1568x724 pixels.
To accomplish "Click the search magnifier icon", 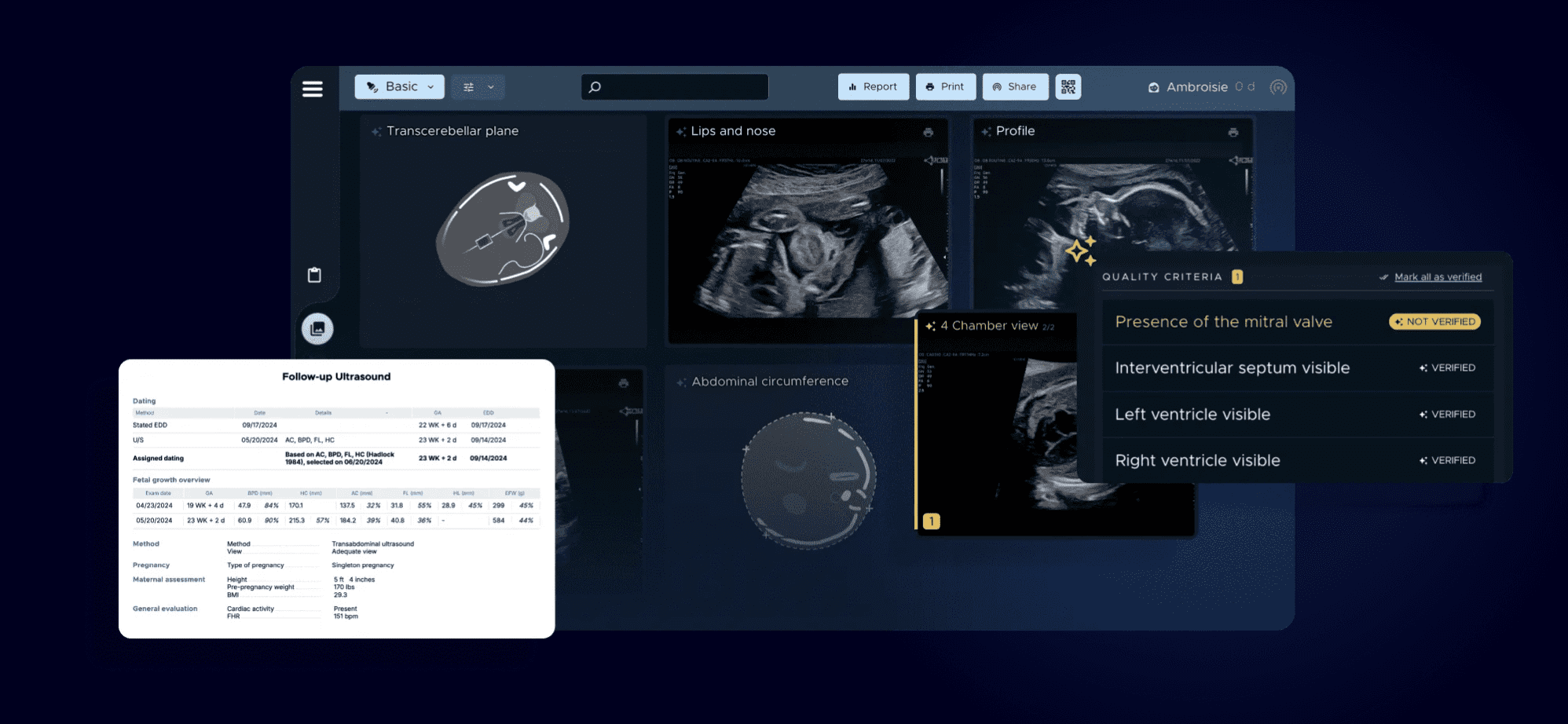I will (595, 86).
